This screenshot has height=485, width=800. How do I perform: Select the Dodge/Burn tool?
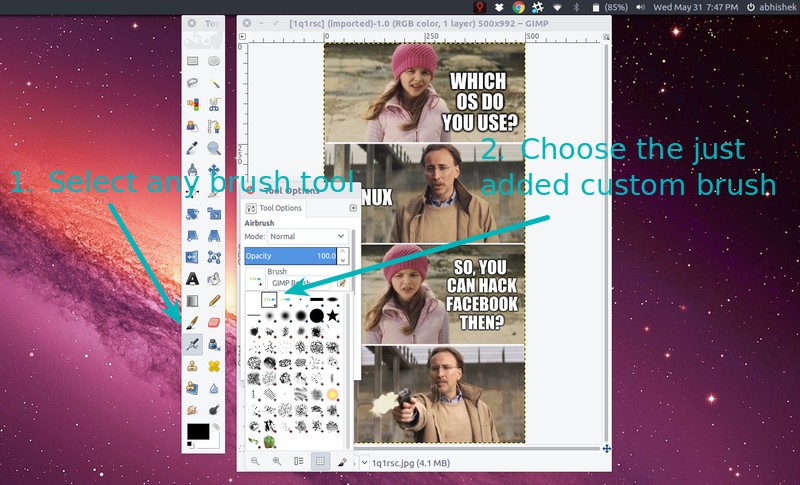[214, 410]
